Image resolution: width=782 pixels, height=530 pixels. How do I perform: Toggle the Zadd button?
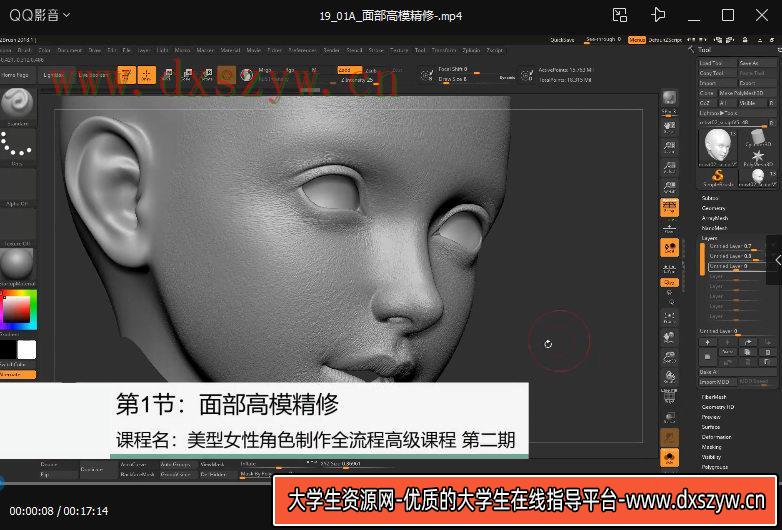[x=350, y=70]
